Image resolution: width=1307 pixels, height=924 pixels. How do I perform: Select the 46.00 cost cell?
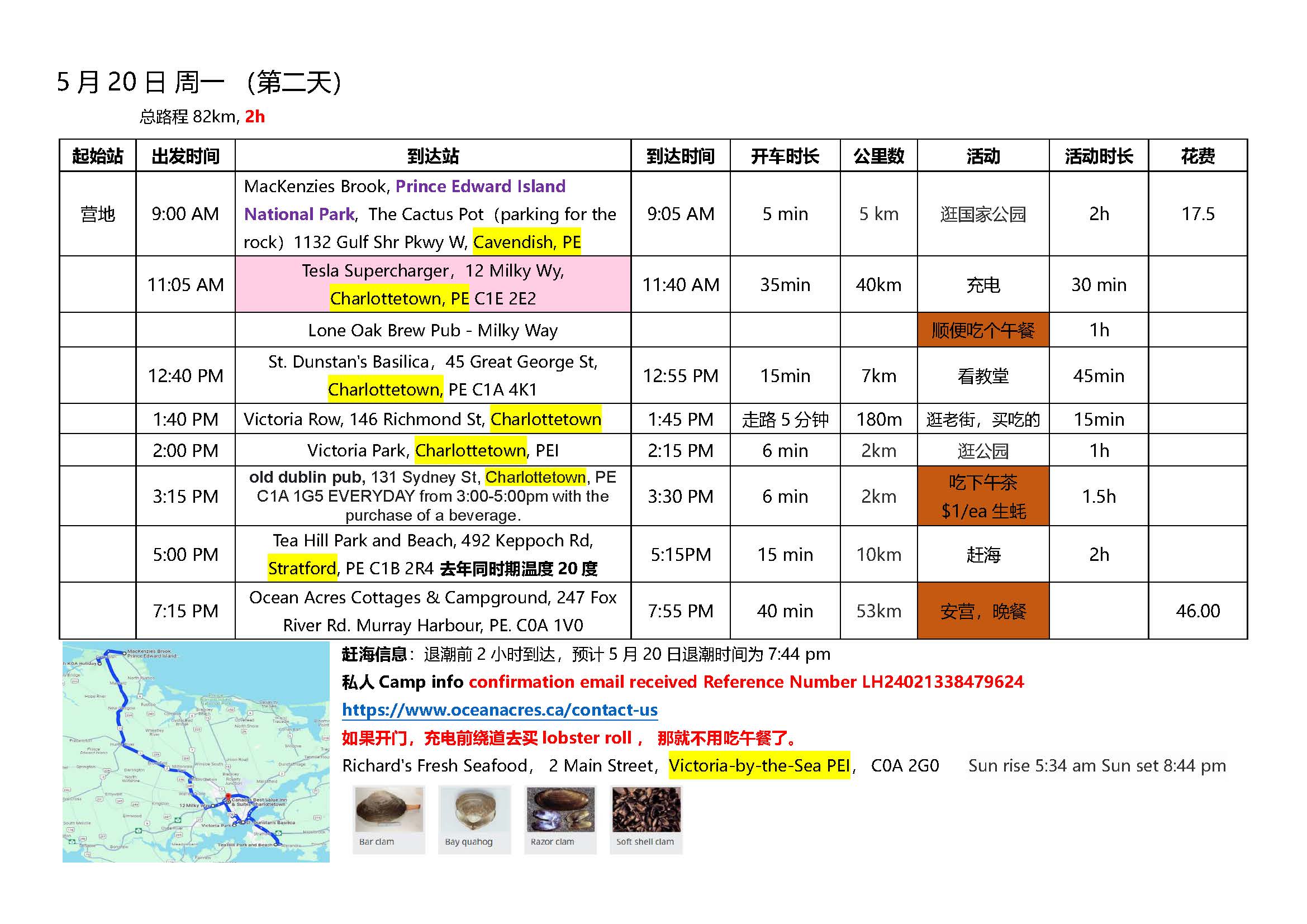[x=1197, y=611]
